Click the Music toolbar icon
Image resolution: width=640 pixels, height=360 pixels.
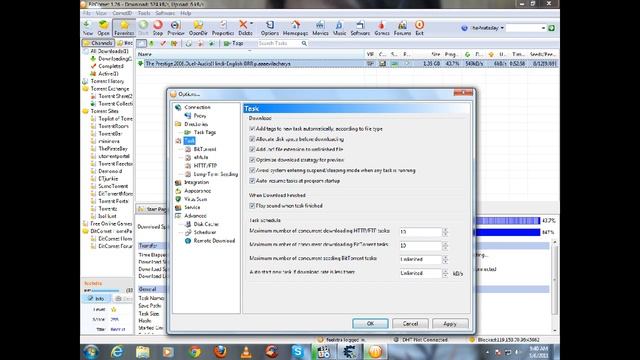[339, 28]
